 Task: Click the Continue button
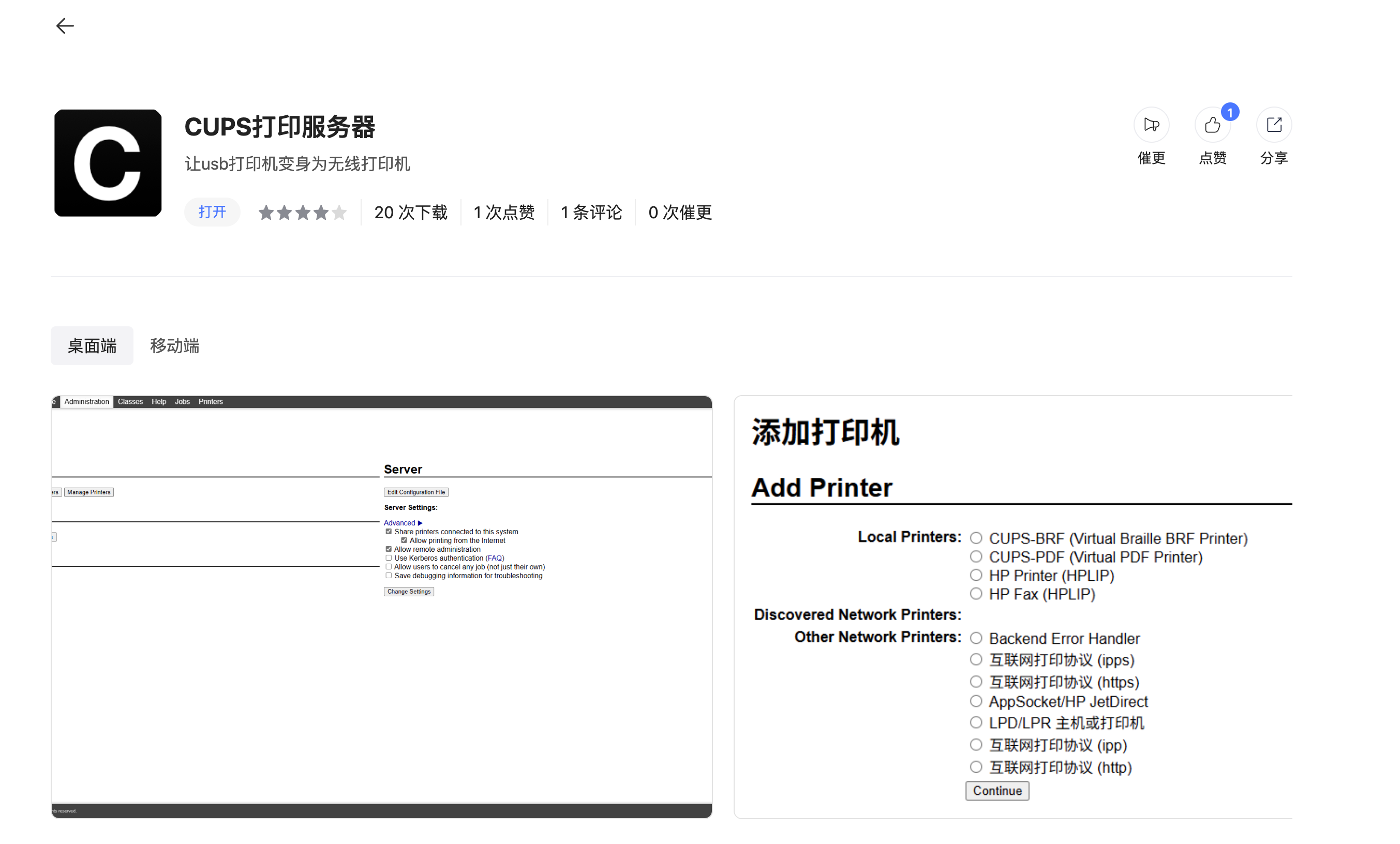[x=996, y=791]
